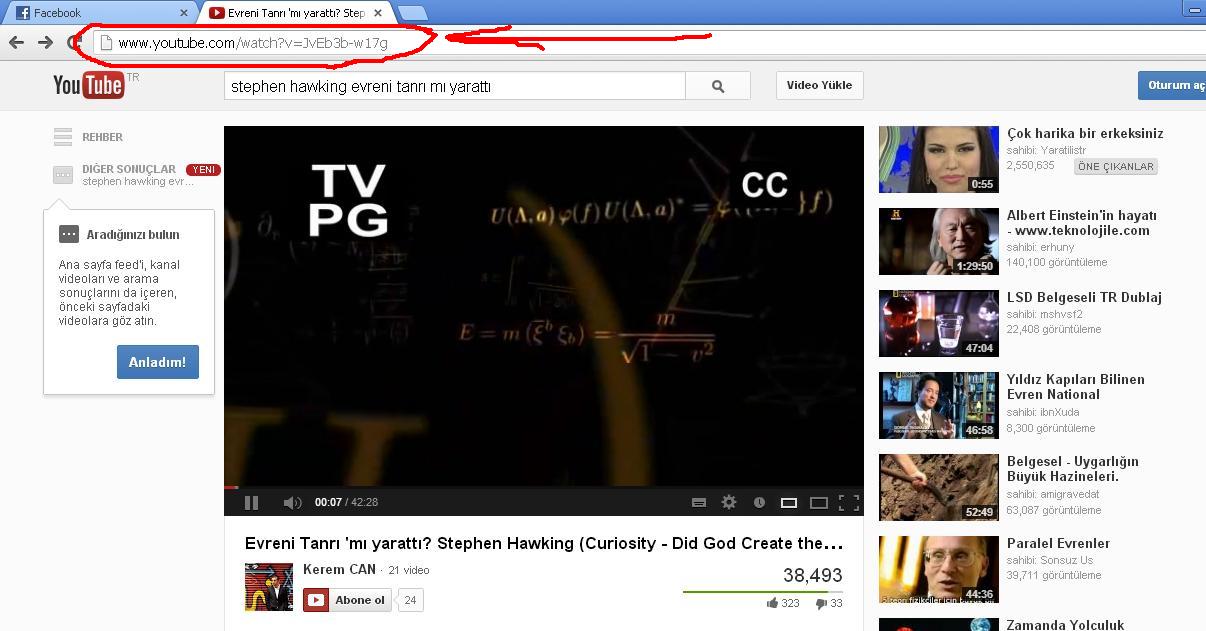Open Albert Einstein'in hayatı video title
Screen dimensions: 1206x631
point(1082,223)
